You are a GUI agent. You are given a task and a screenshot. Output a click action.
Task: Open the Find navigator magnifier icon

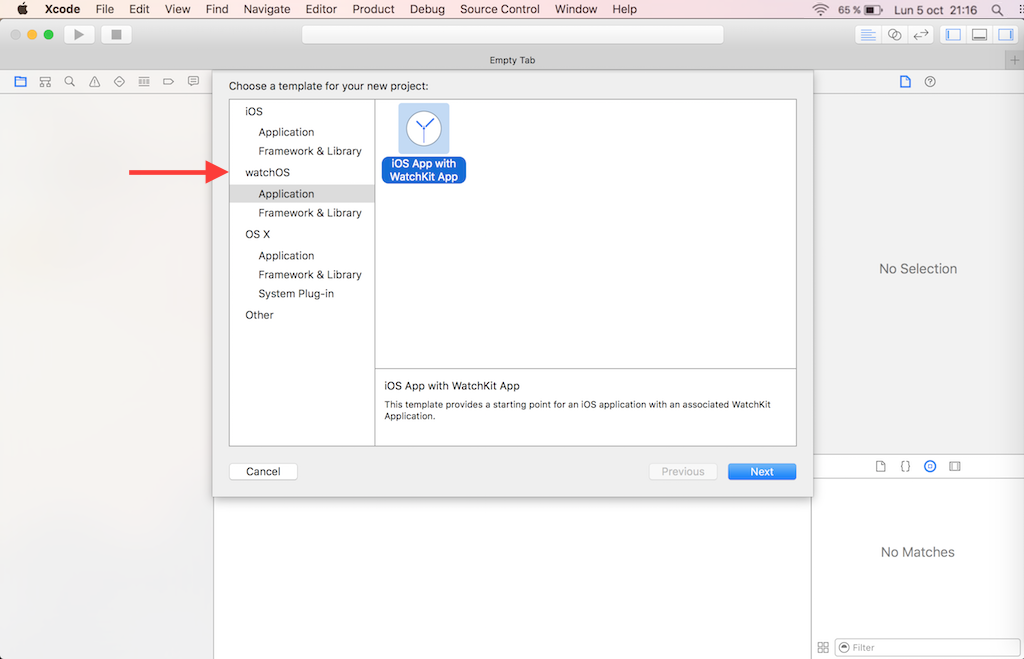tap(70, 82)
